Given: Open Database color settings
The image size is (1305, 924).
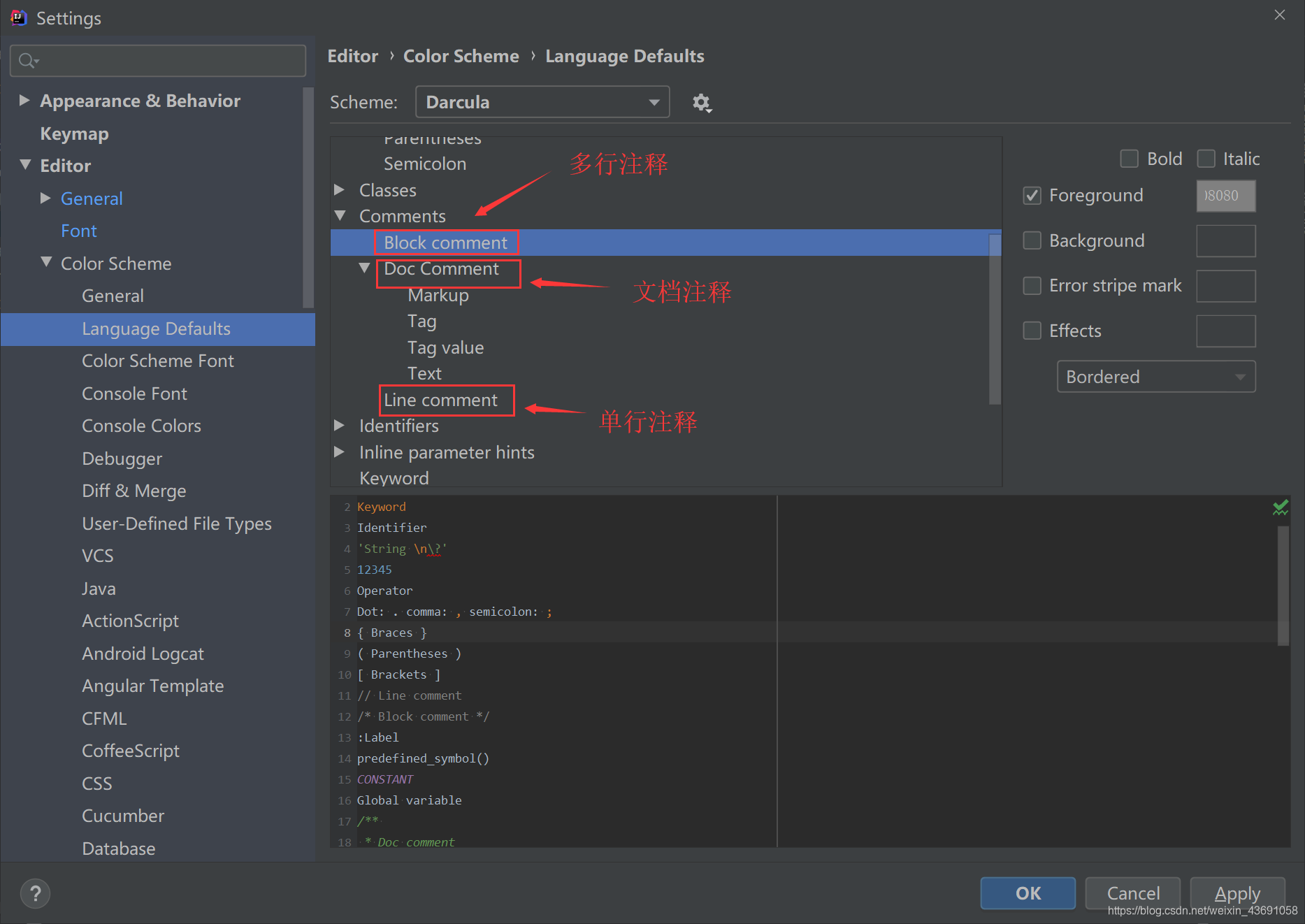Looking at the screenshot, I should click(x=118, y=849).
